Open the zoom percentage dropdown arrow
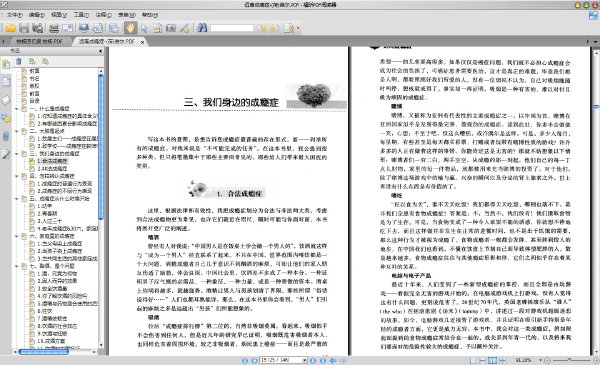Image resolution: width=600 pixels, height=365 pixels. (540, 360)
